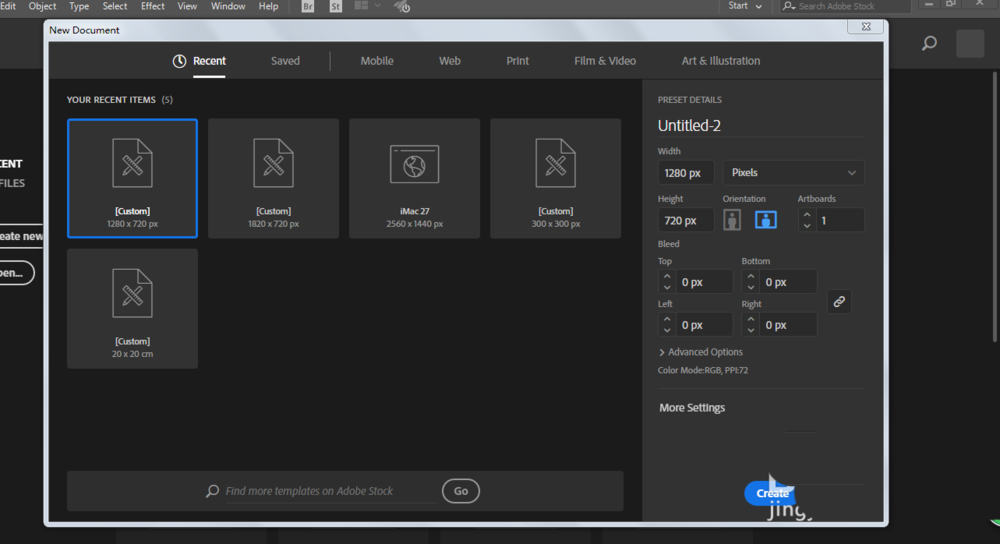Close the New Document dialog
Screen dimensions: 1000x544
[865, 26]
